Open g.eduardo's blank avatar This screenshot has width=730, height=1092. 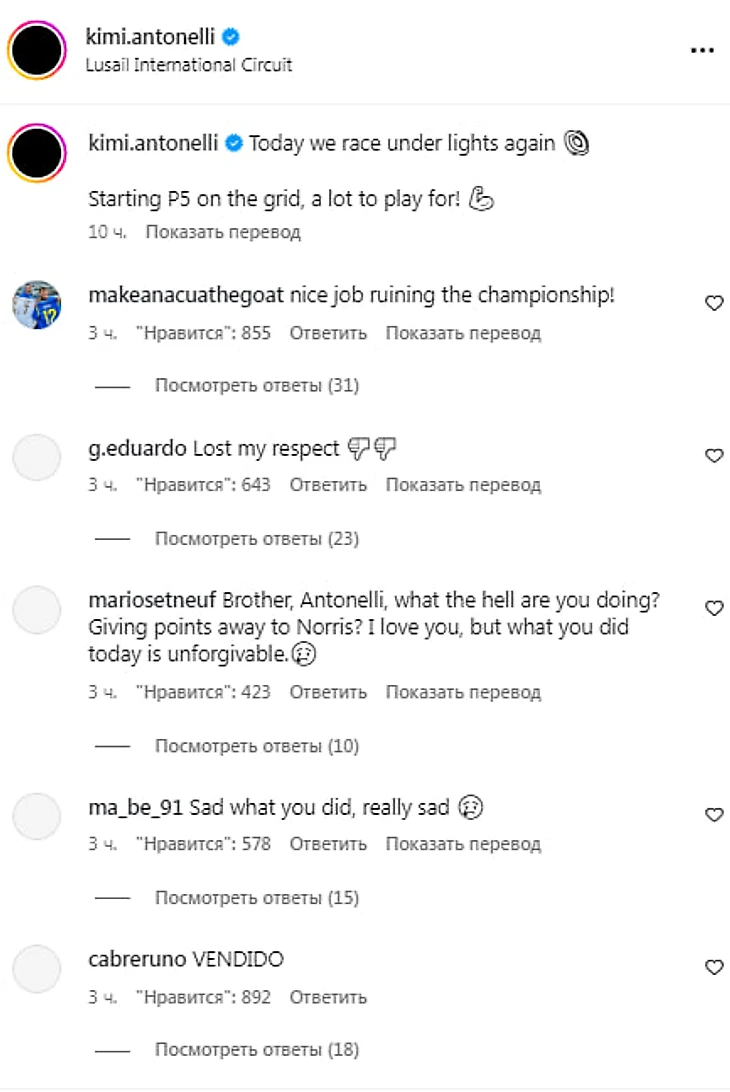[37, 457]
